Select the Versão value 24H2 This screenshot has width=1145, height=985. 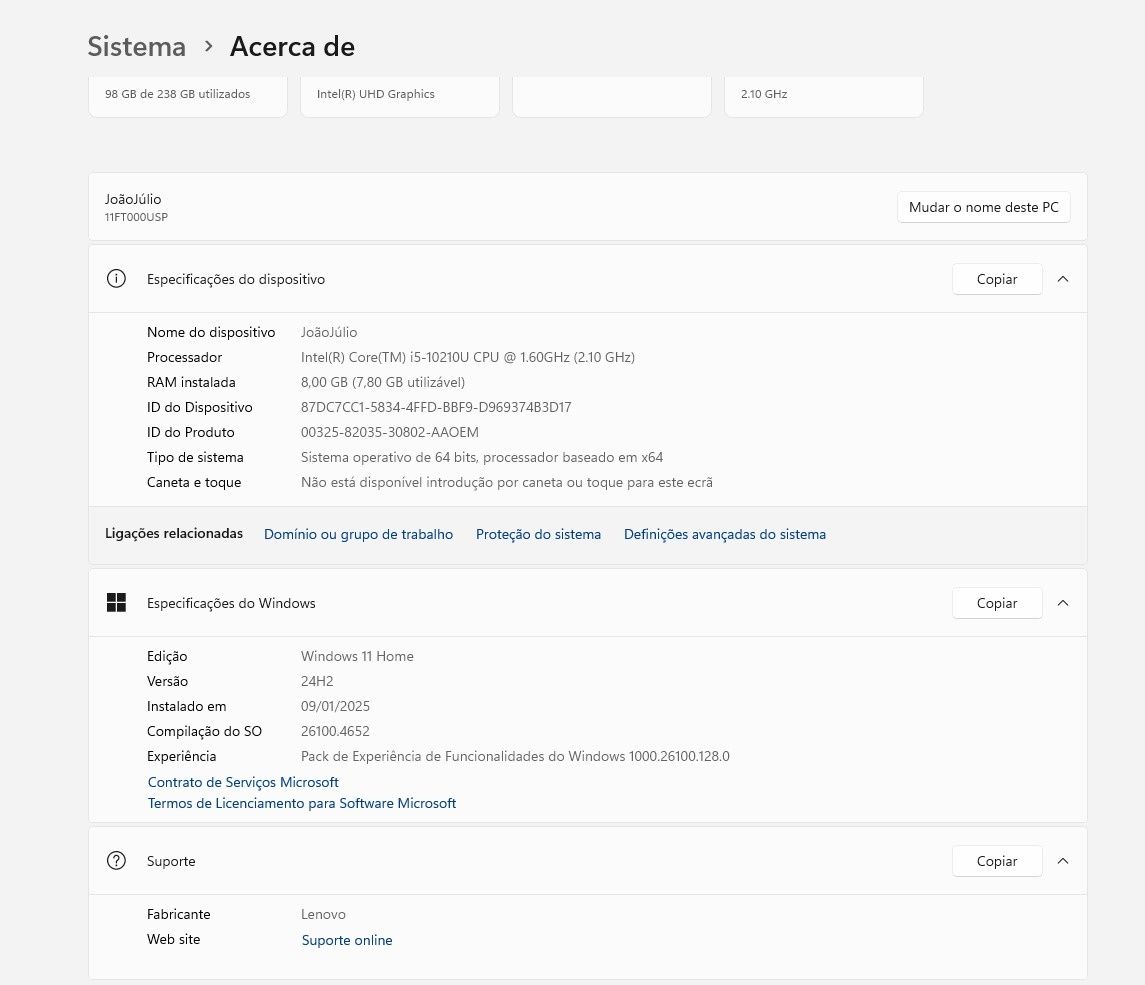coord(317,681)
